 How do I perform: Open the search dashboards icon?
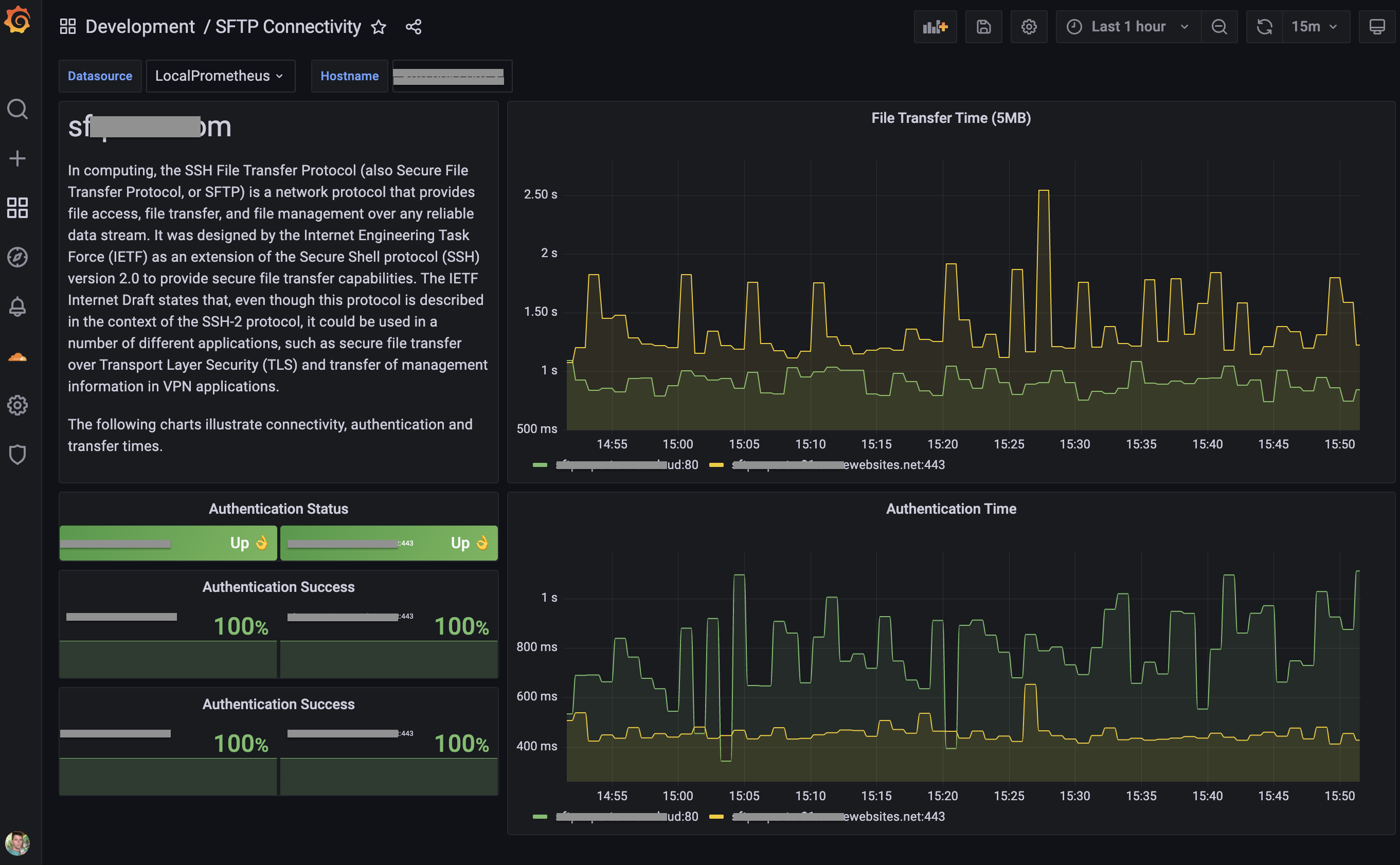pos(17,109)
